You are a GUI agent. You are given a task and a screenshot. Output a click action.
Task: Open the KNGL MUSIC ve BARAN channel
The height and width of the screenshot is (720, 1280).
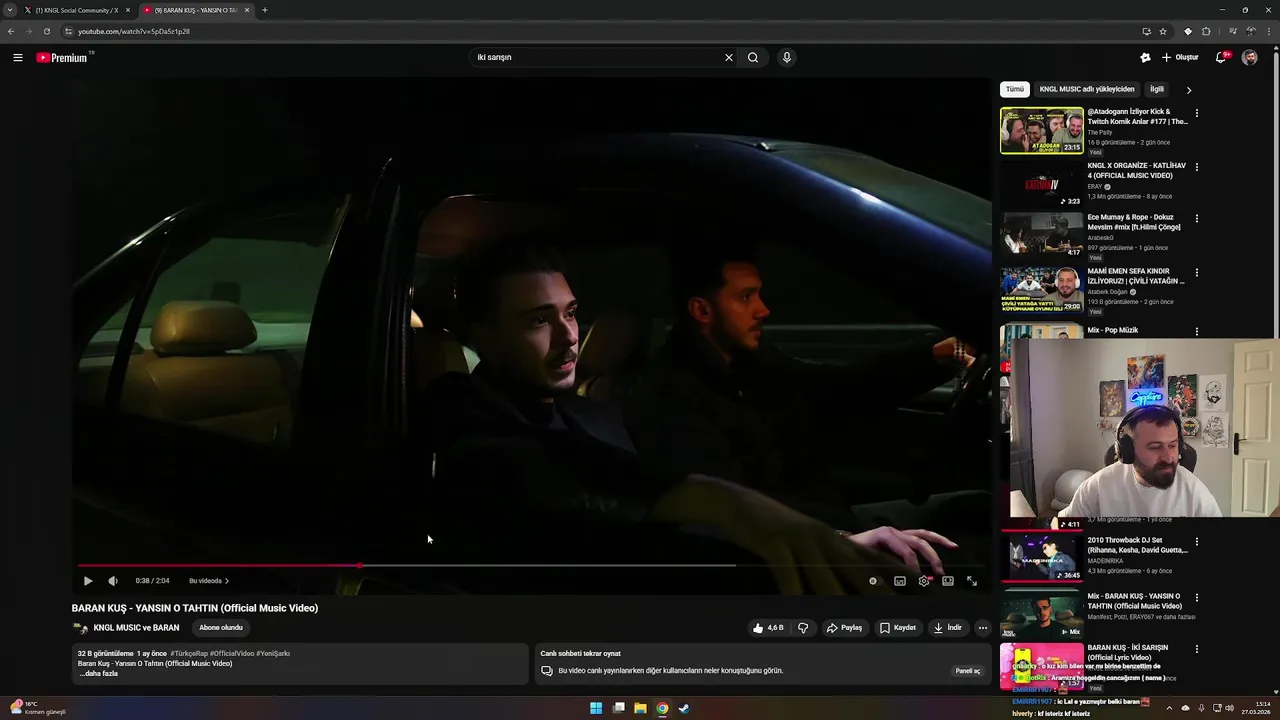coord(136,628)
